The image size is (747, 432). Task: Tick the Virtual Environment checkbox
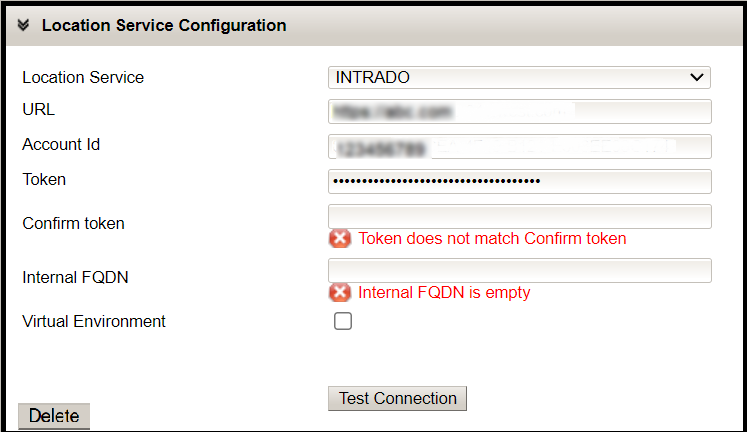coord(343,322)
